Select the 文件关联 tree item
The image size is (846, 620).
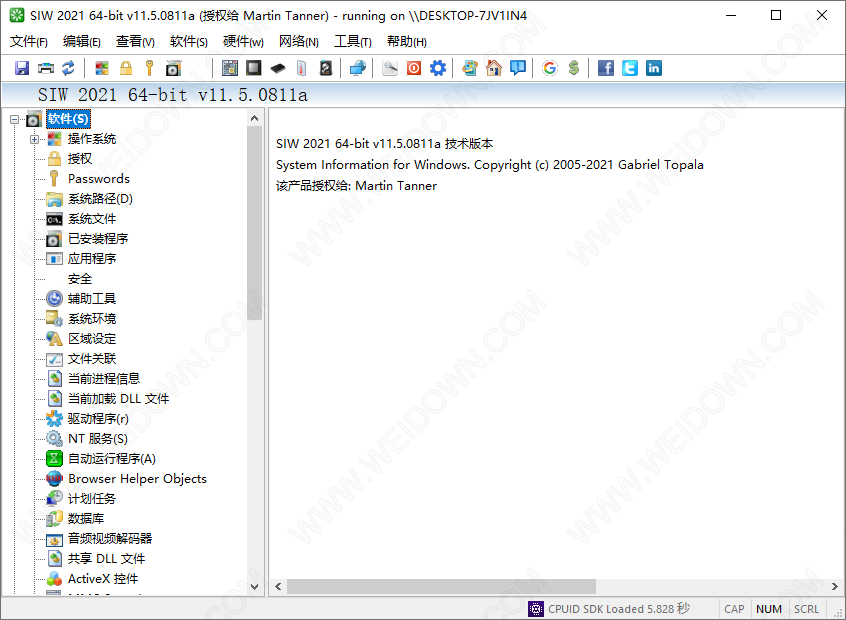92,358
